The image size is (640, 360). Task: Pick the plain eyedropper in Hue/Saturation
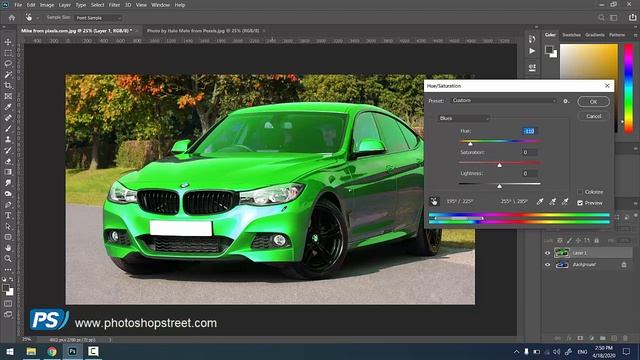540,202
